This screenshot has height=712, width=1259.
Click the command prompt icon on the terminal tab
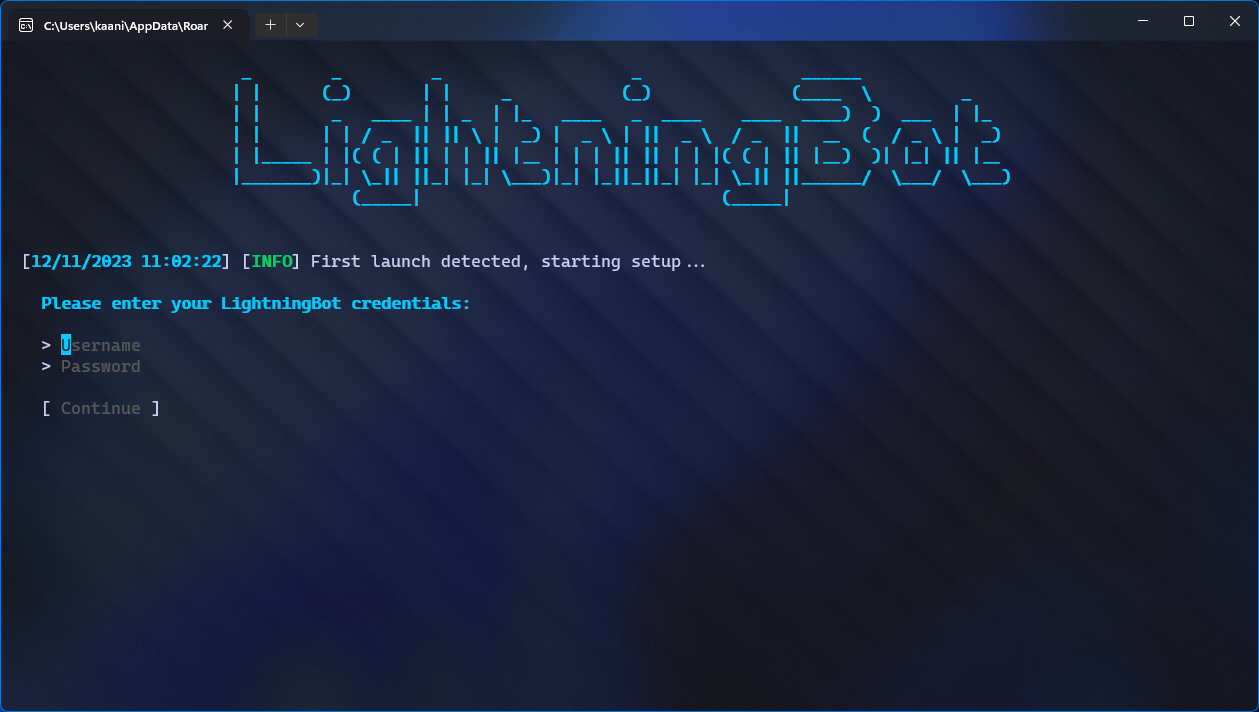point(24,24)
